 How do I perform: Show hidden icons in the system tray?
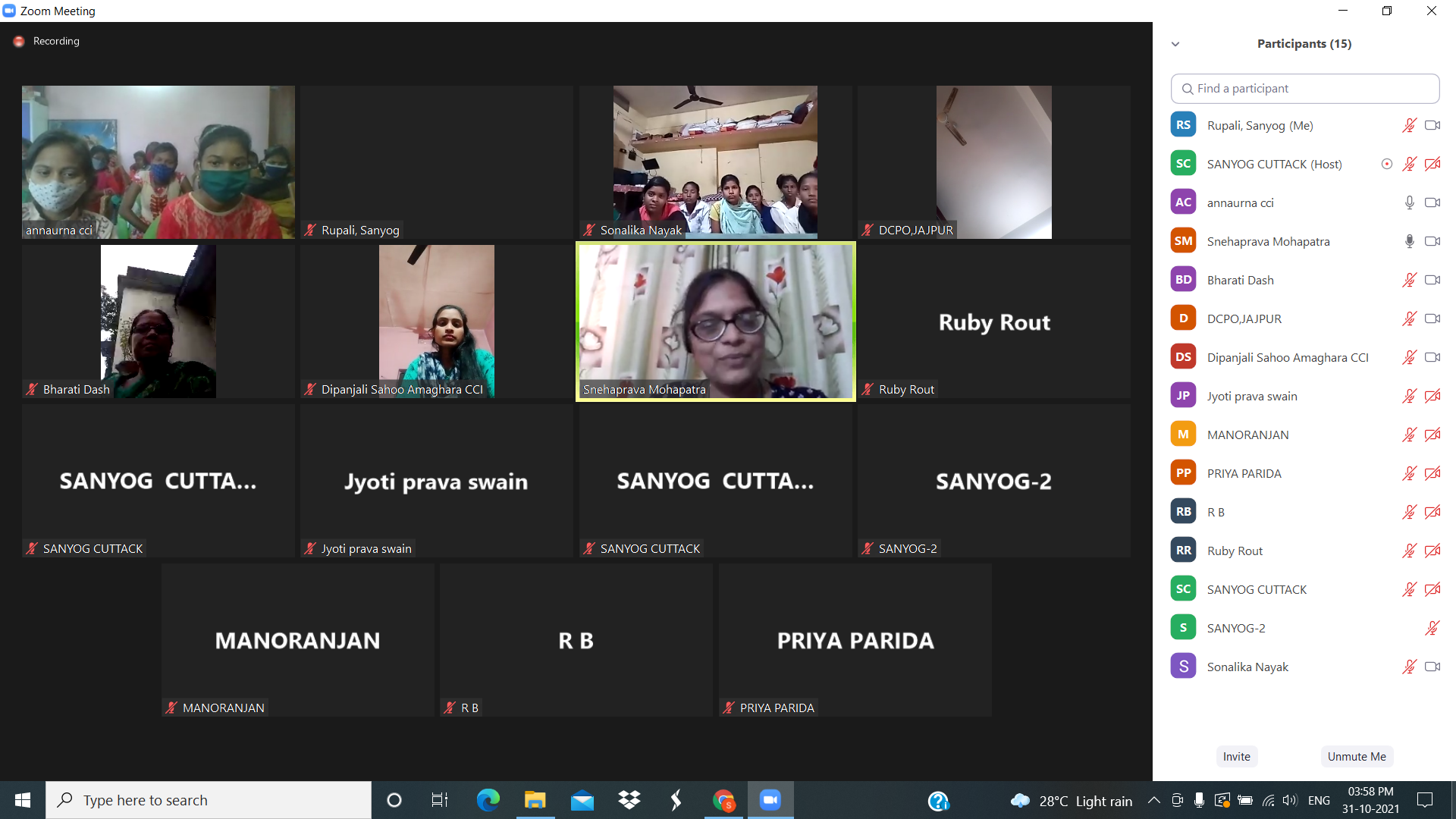pyautogui.click(x=1153, y=800)
